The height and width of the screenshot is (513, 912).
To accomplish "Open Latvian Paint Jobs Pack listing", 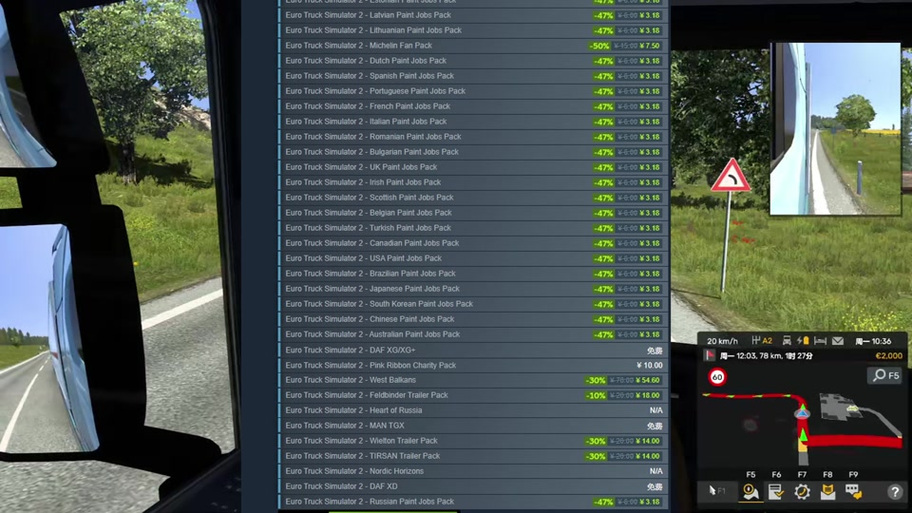I will (x=473, y=15).
